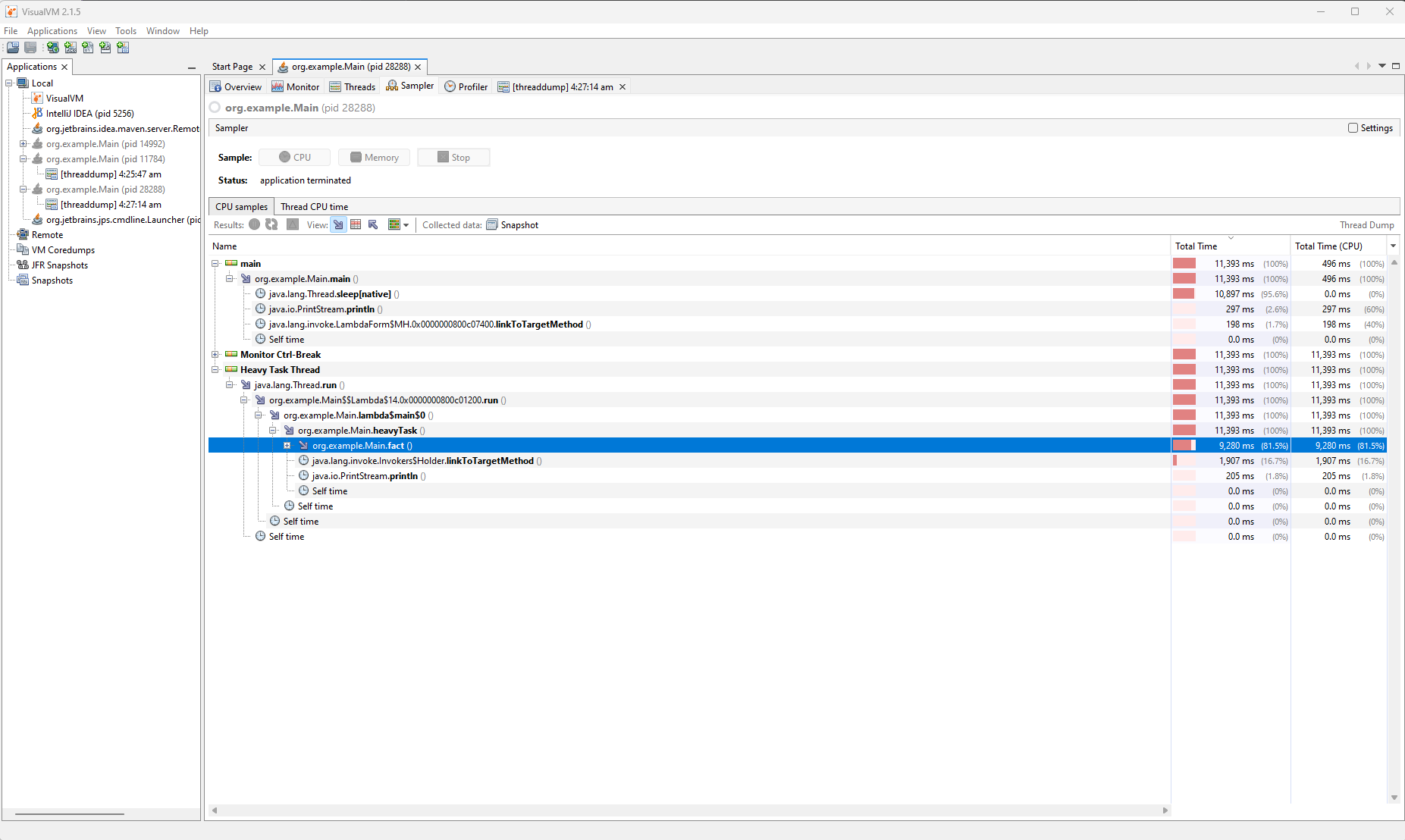Viewport: 1405px width, 840px height.
Task: Click the Add JMX Connection toolbar icon
Action: [71, 47]
